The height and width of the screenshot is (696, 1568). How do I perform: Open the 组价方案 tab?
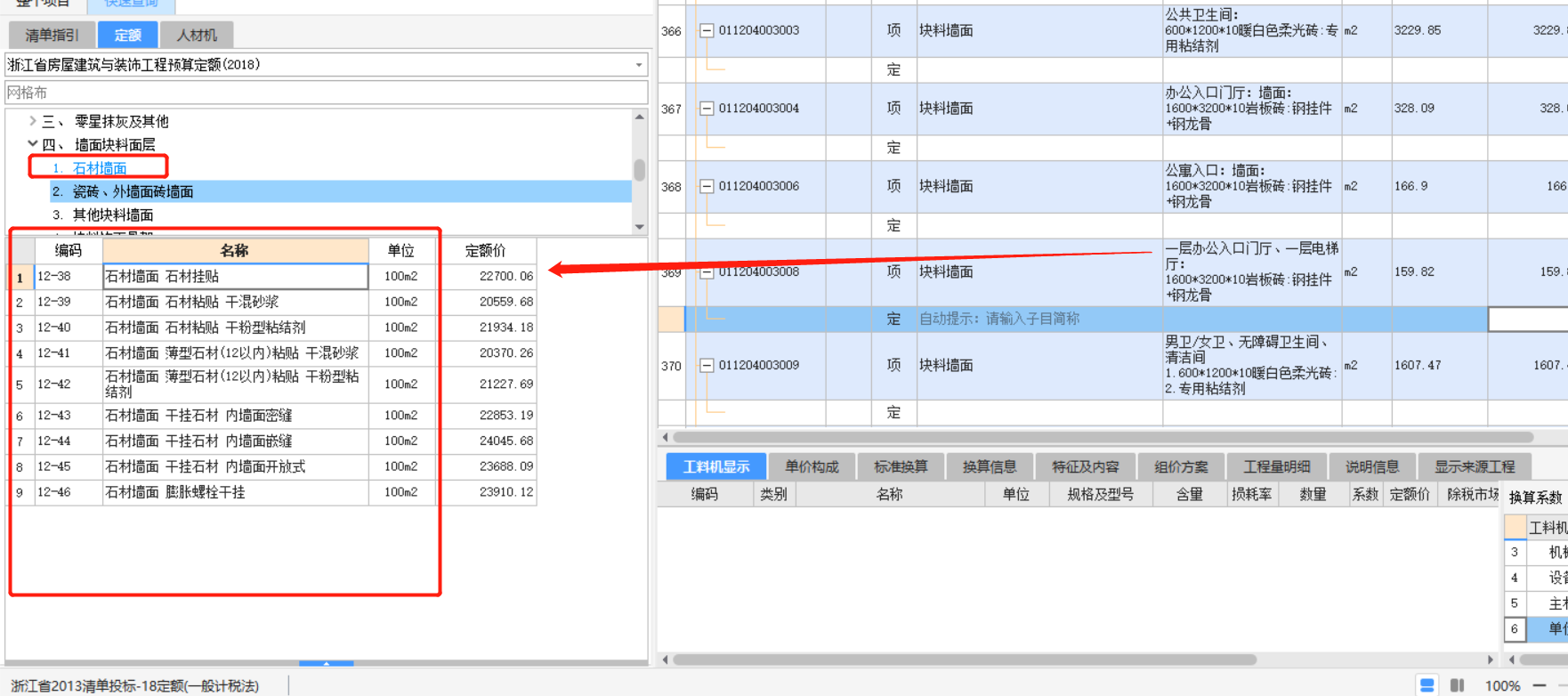(1181, 466)
